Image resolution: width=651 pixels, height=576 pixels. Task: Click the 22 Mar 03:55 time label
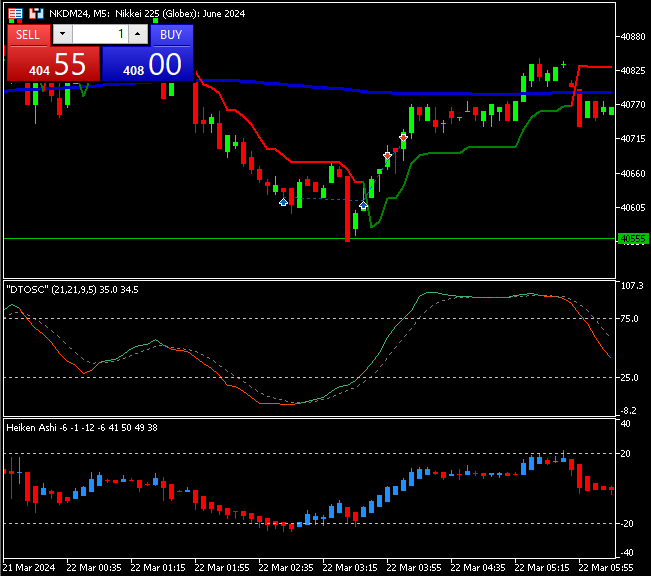click(414, 568)
